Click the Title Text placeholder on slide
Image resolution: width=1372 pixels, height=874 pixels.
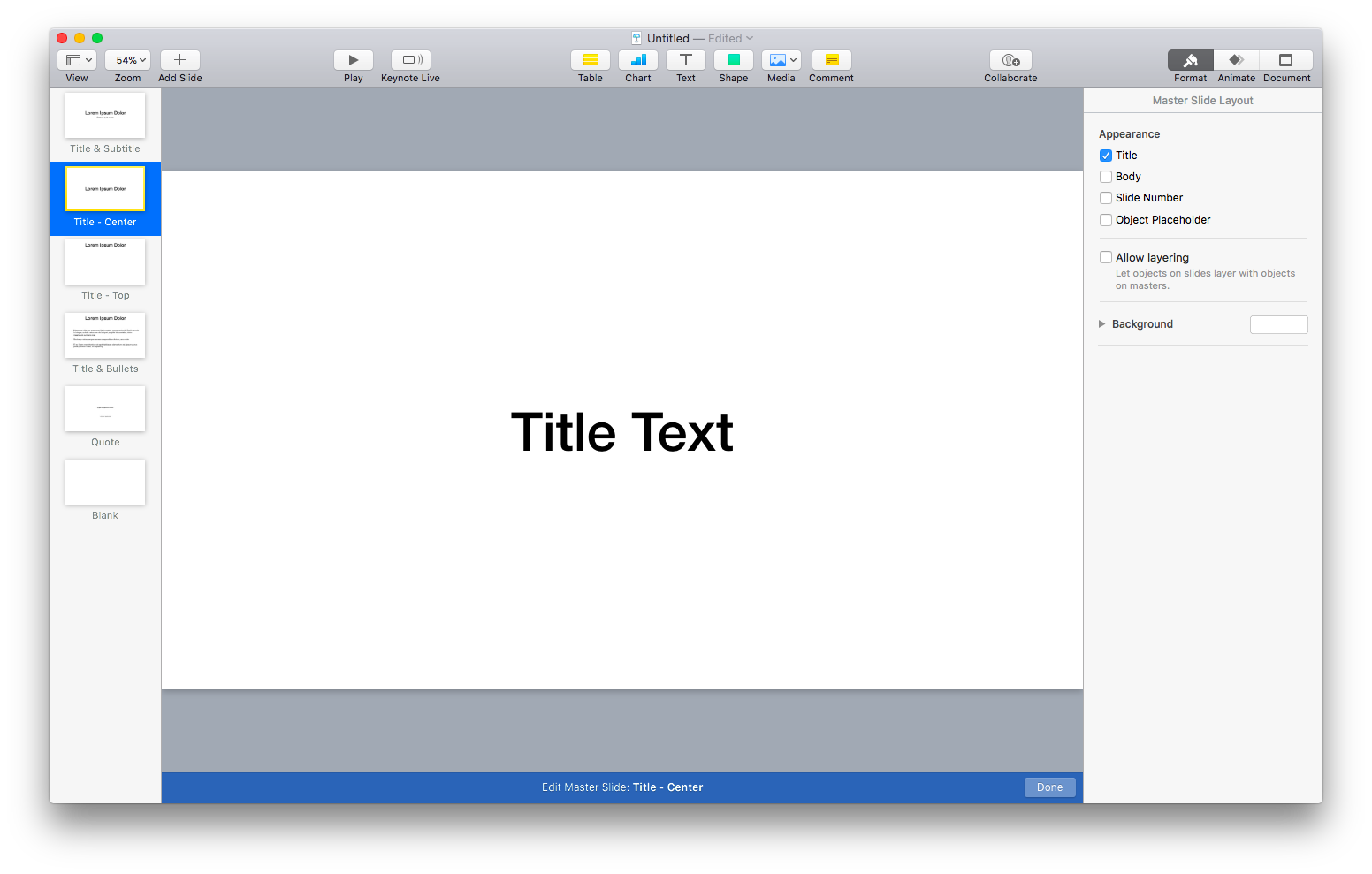622,433
